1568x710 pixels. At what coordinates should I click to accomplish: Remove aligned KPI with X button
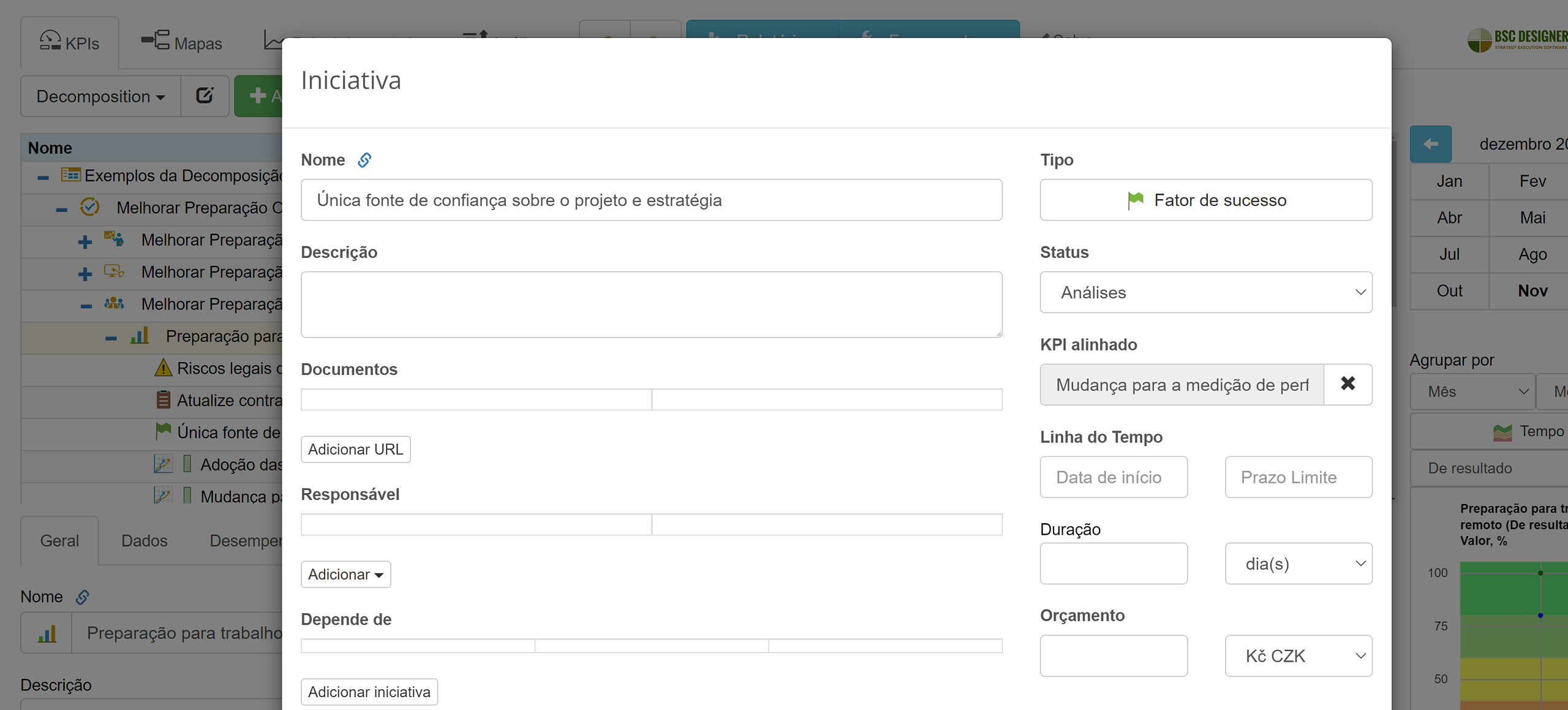coord(1347,384)
